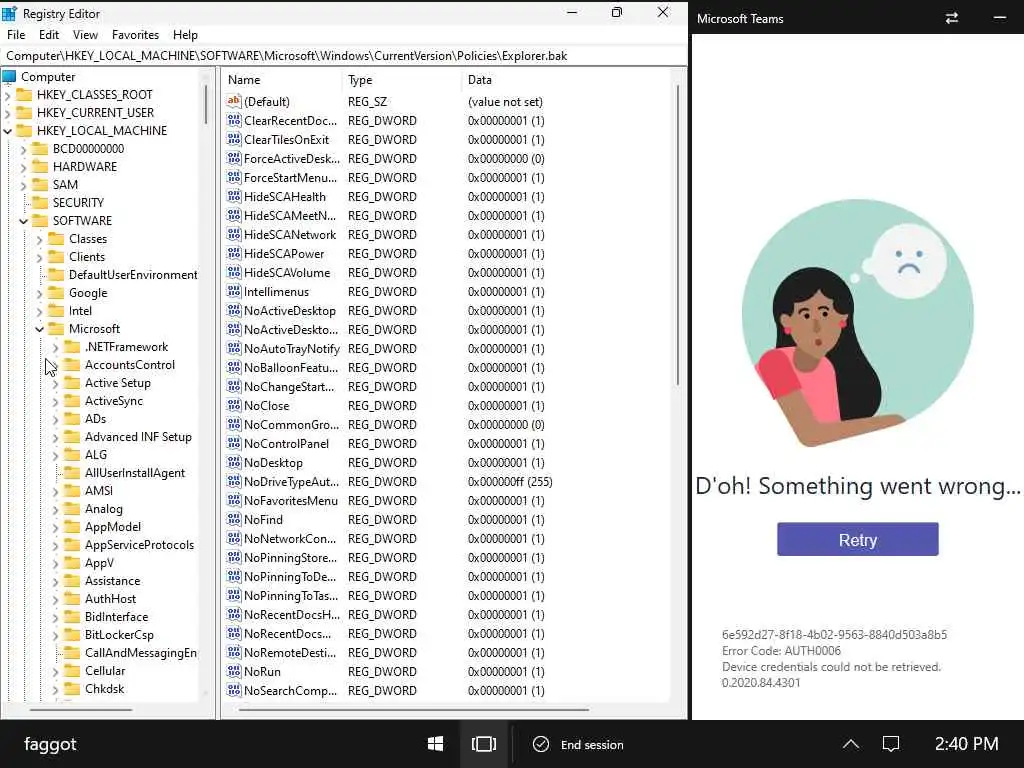Viewport: 1024px width, 768px height.
Task: Select the NoDriveTypeAut... value row
Action: coord(389,481)
